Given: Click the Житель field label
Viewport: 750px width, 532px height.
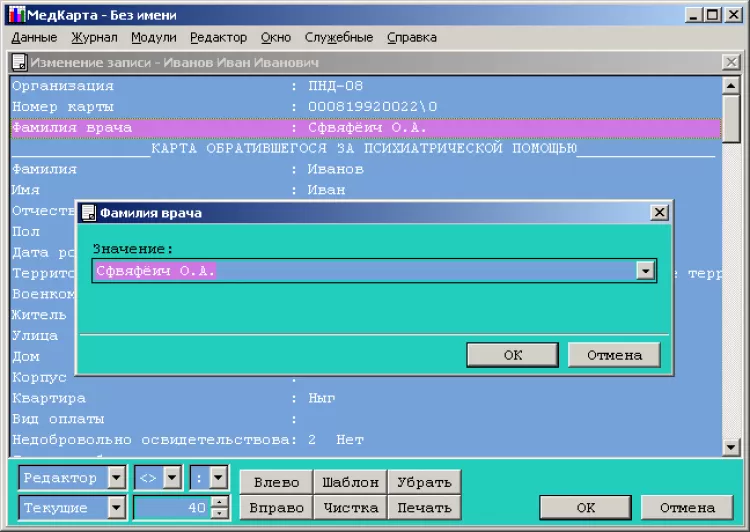Looking at the screenshot, I should coord(39,315).
